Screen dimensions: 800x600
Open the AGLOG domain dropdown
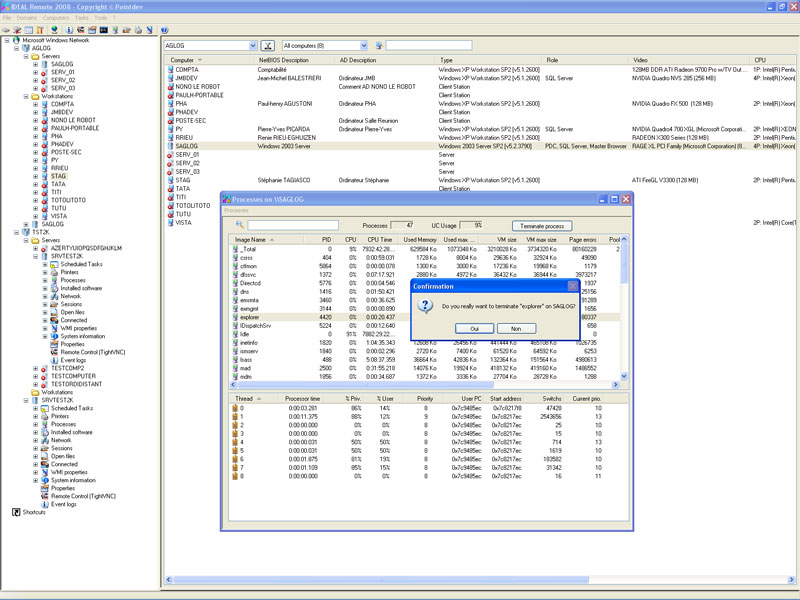253,45
